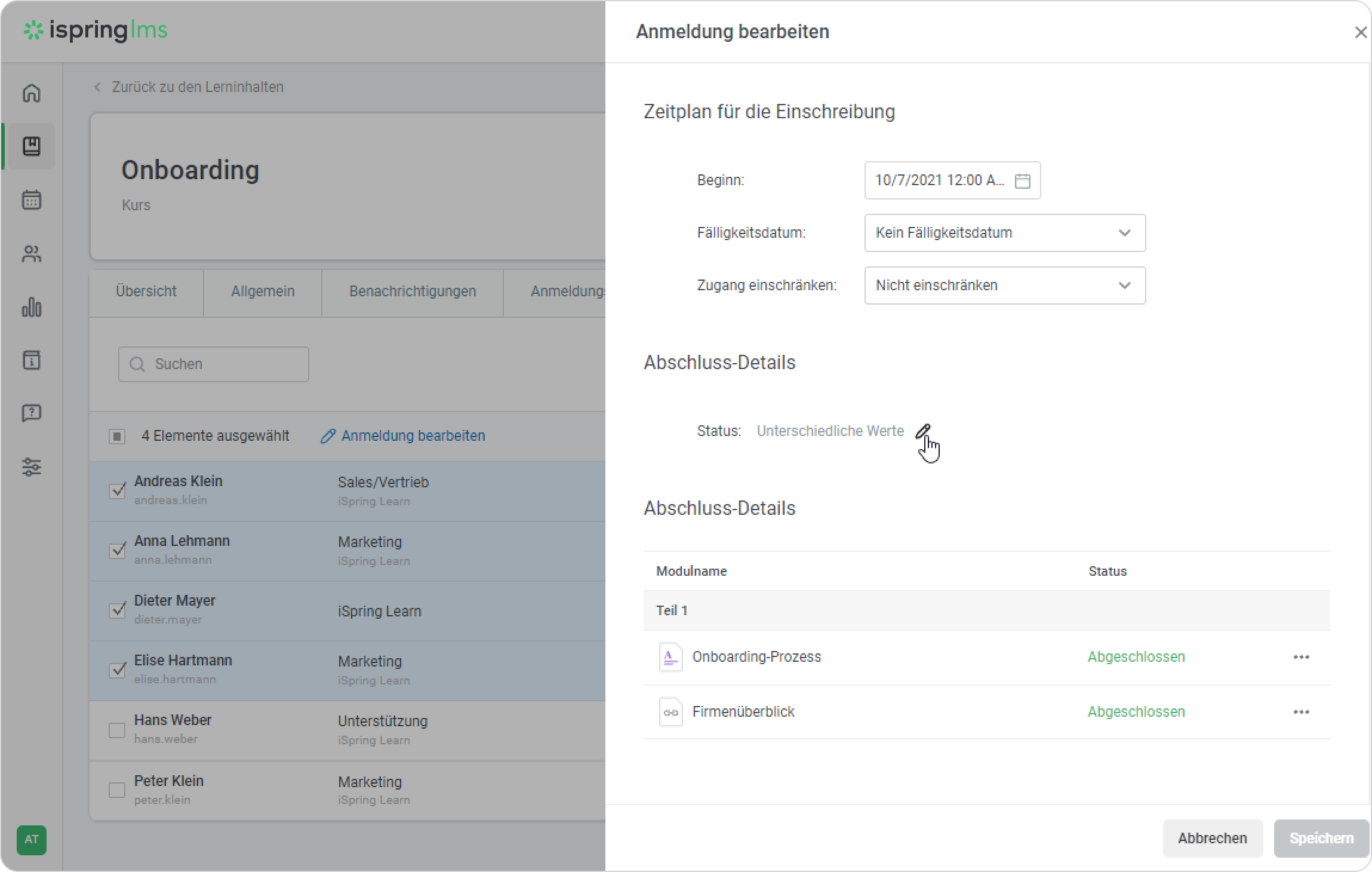Open the settings sliders icon in sidebar
1372x872 pixels.
click(32, 466)
